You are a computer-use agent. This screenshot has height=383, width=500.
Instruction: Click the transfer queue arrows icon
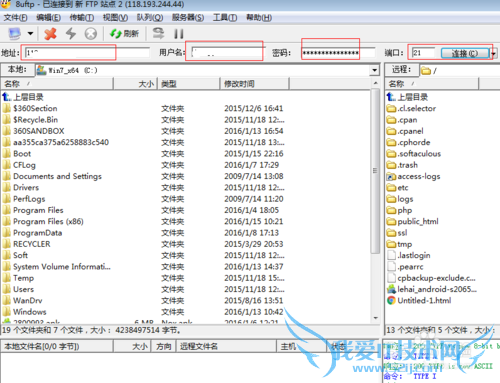pyautogui.click(x=158, y=33)
